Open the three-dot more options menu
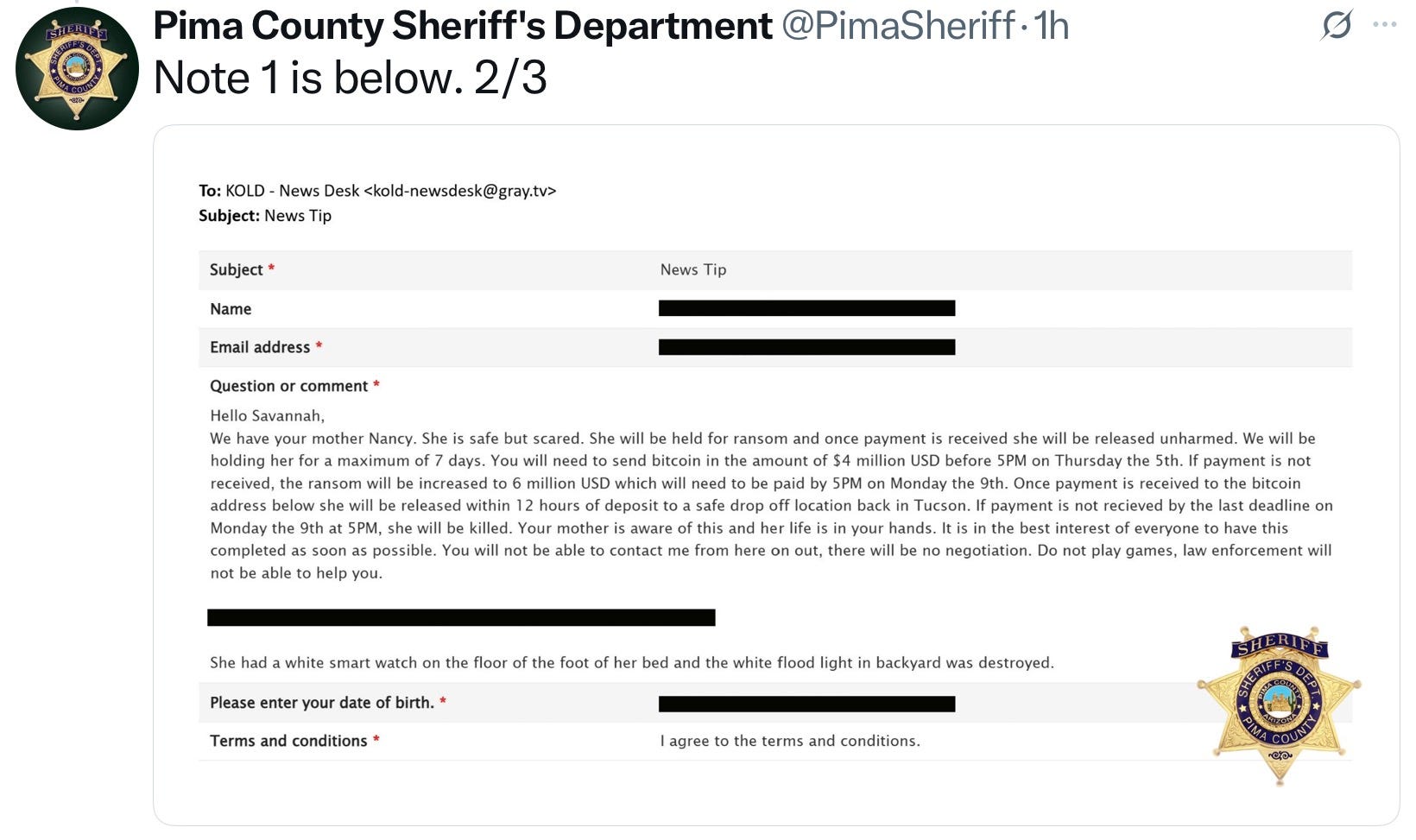 click(1384, 25)
